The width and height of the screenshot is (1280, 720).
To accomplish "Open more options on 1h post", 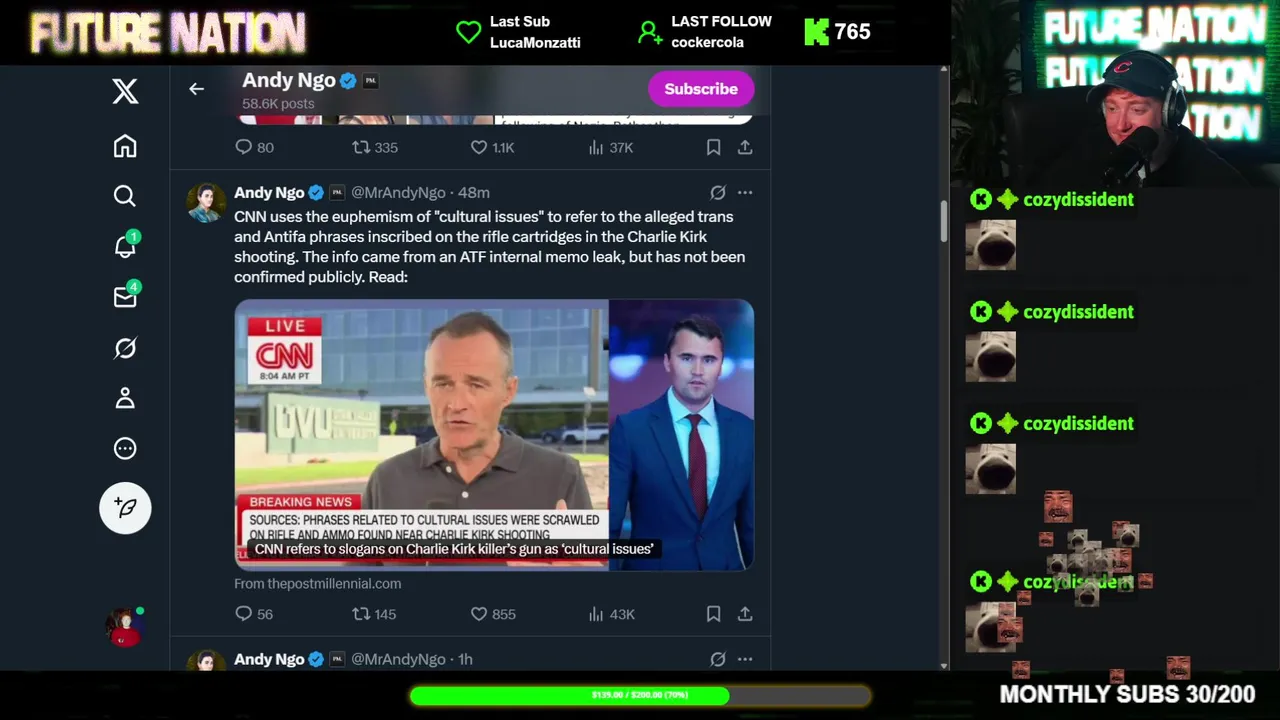I will (745, 659).
